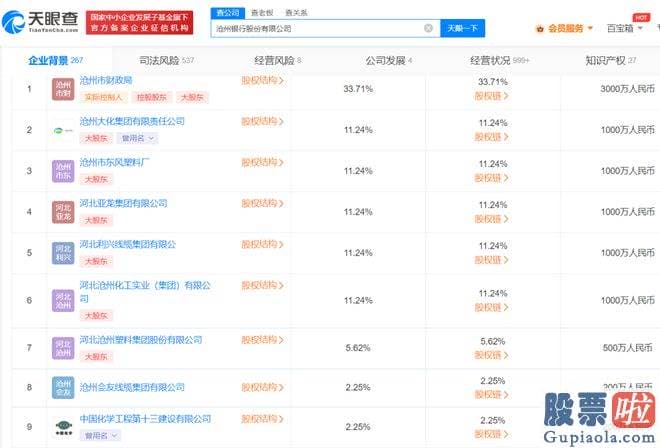The width and height of the screenshot is (660, 448).
Task: Open 股权结构 for 河北利兴线缆集团
Action: coord(262,244)
